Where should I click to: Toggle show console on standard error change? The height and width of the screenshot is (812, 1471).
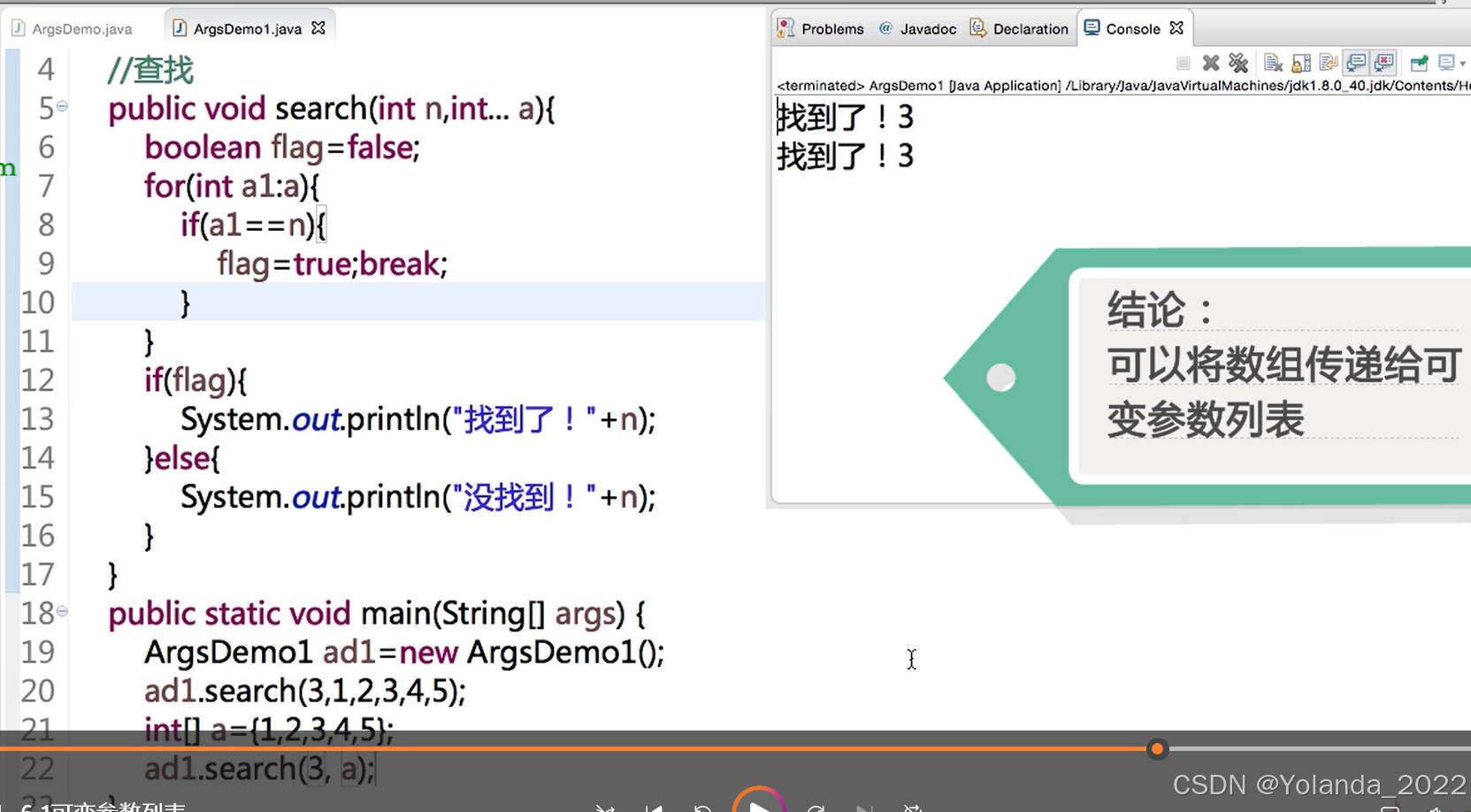(x=1384, y=63)
